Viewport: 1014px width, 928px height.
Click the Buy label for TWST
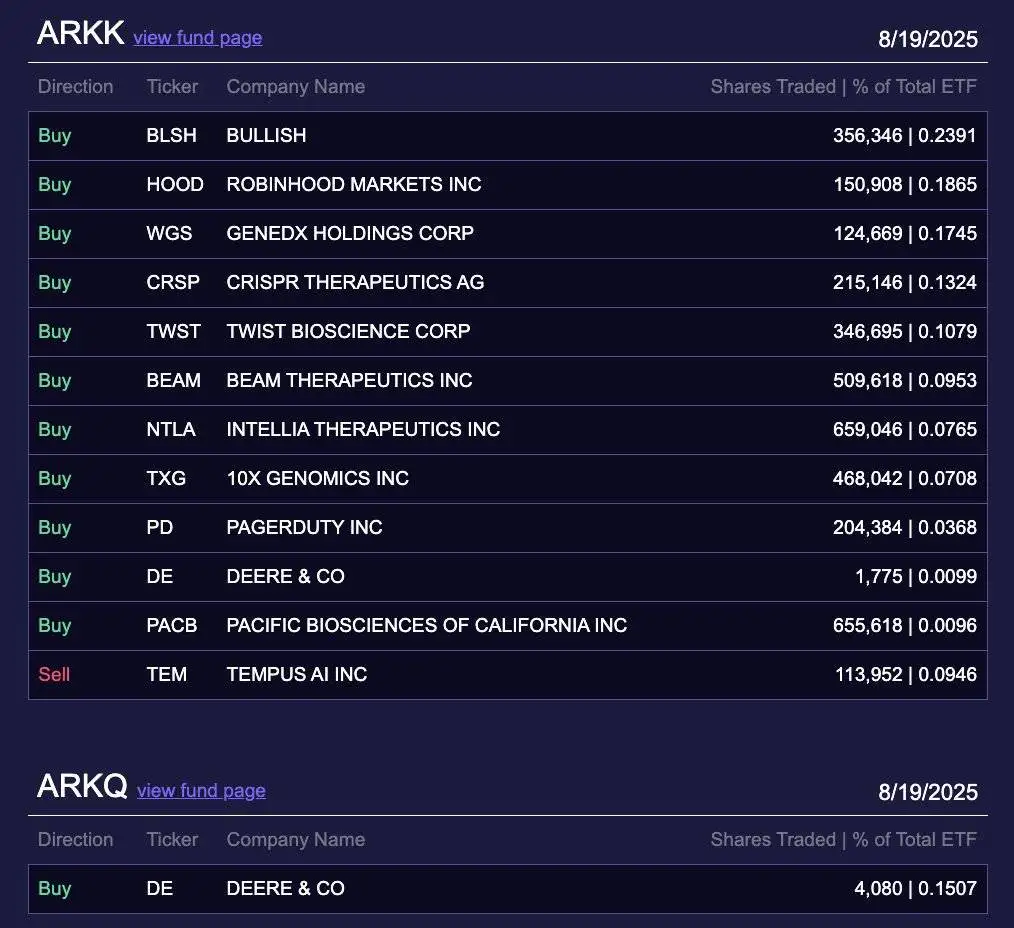point(55,331)
